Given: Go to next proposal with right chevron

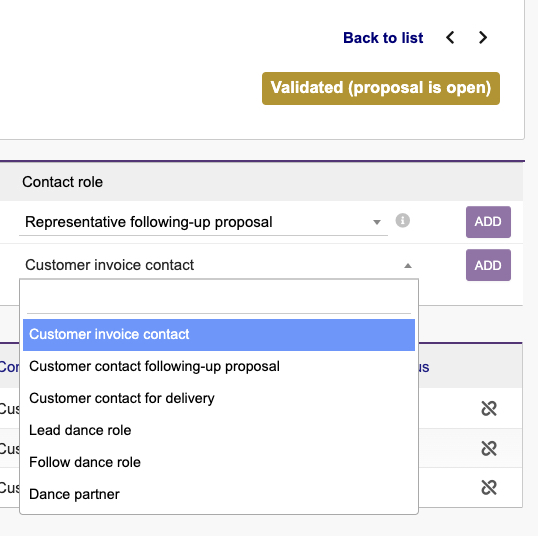Looking at the screenshot, I should coord(483,37).
